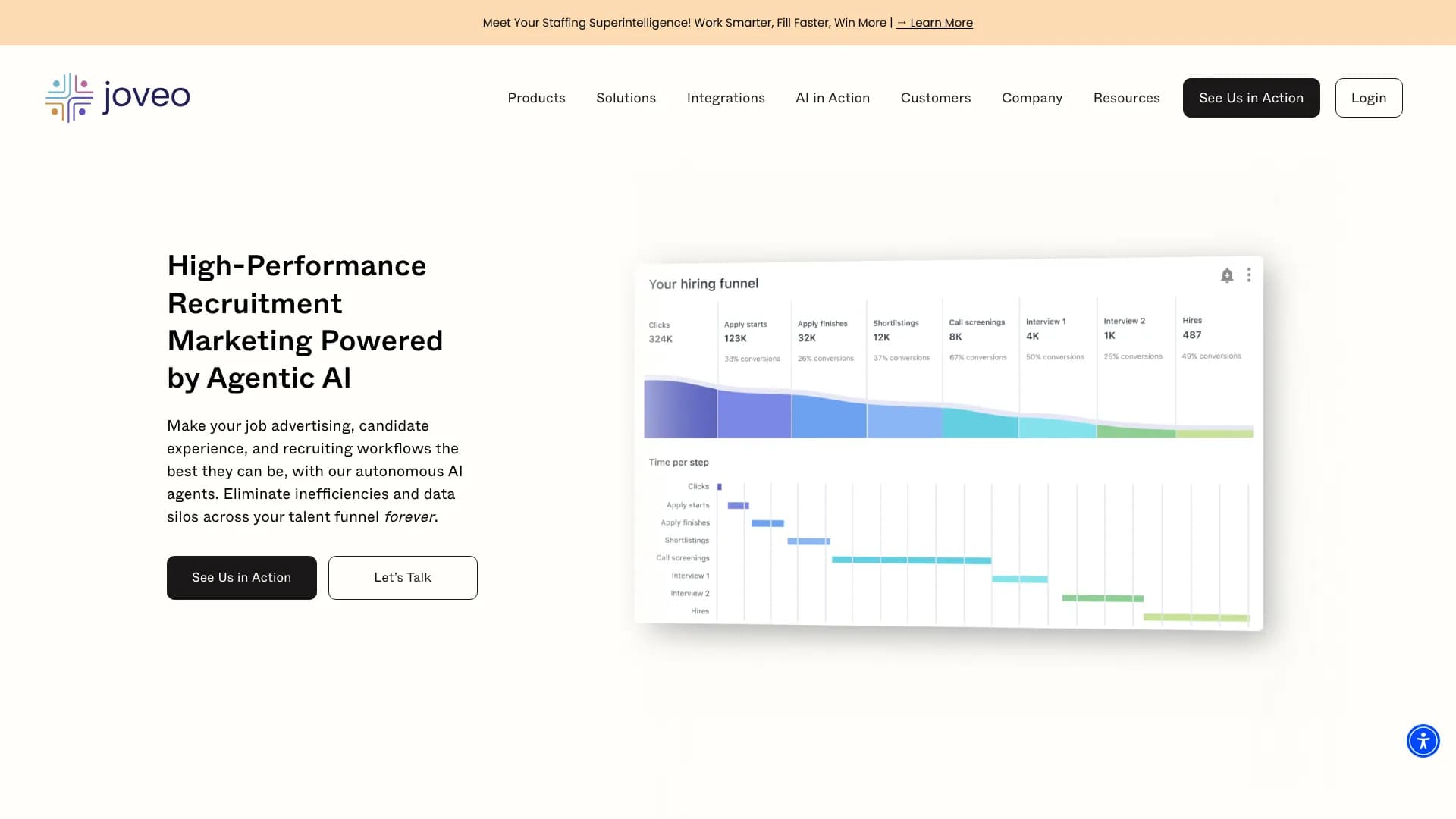Open the accessibility widget icon
1456x819 pixels.
coord(1423,741)
